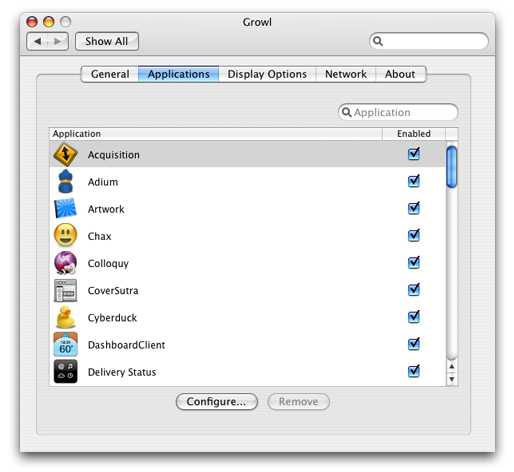The width and height of the screenshot is (514, 472).
Task: Click the Adium duck icon
Action: (x=65, y=182)
